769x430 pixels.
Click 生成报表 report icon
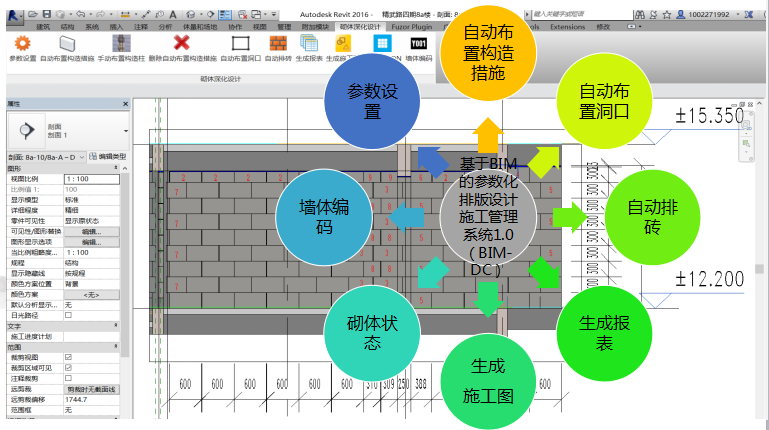[x=309, y=48]
